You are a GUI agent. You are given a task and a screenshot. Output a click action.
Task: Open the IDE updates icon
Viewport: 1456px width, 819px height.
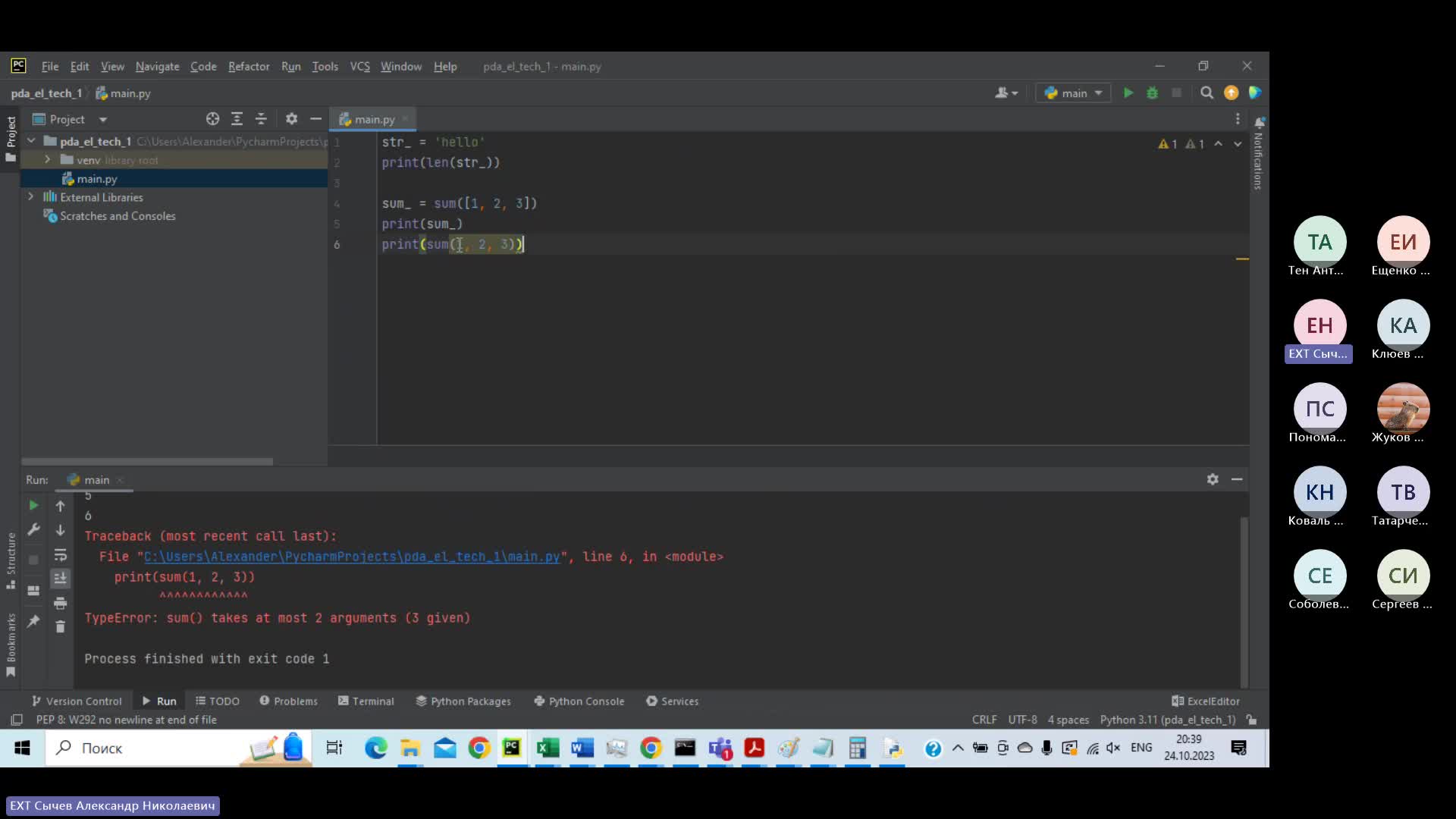point(1231,93)
